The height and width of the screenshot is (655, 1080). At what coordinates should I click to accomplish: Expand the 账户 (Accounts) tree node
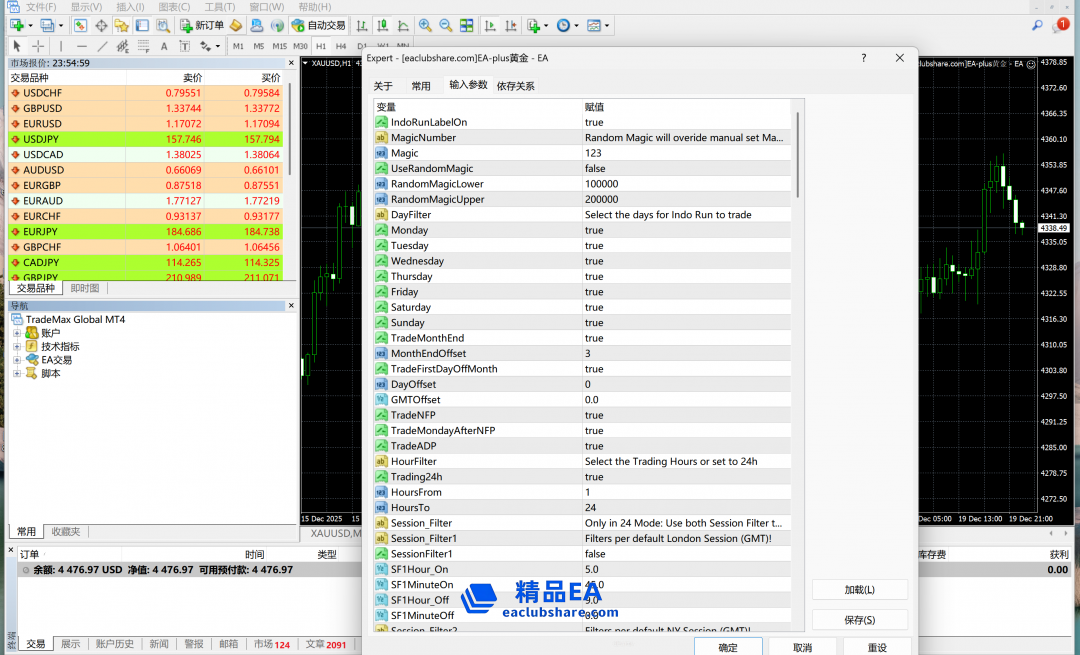coord(17,333)
